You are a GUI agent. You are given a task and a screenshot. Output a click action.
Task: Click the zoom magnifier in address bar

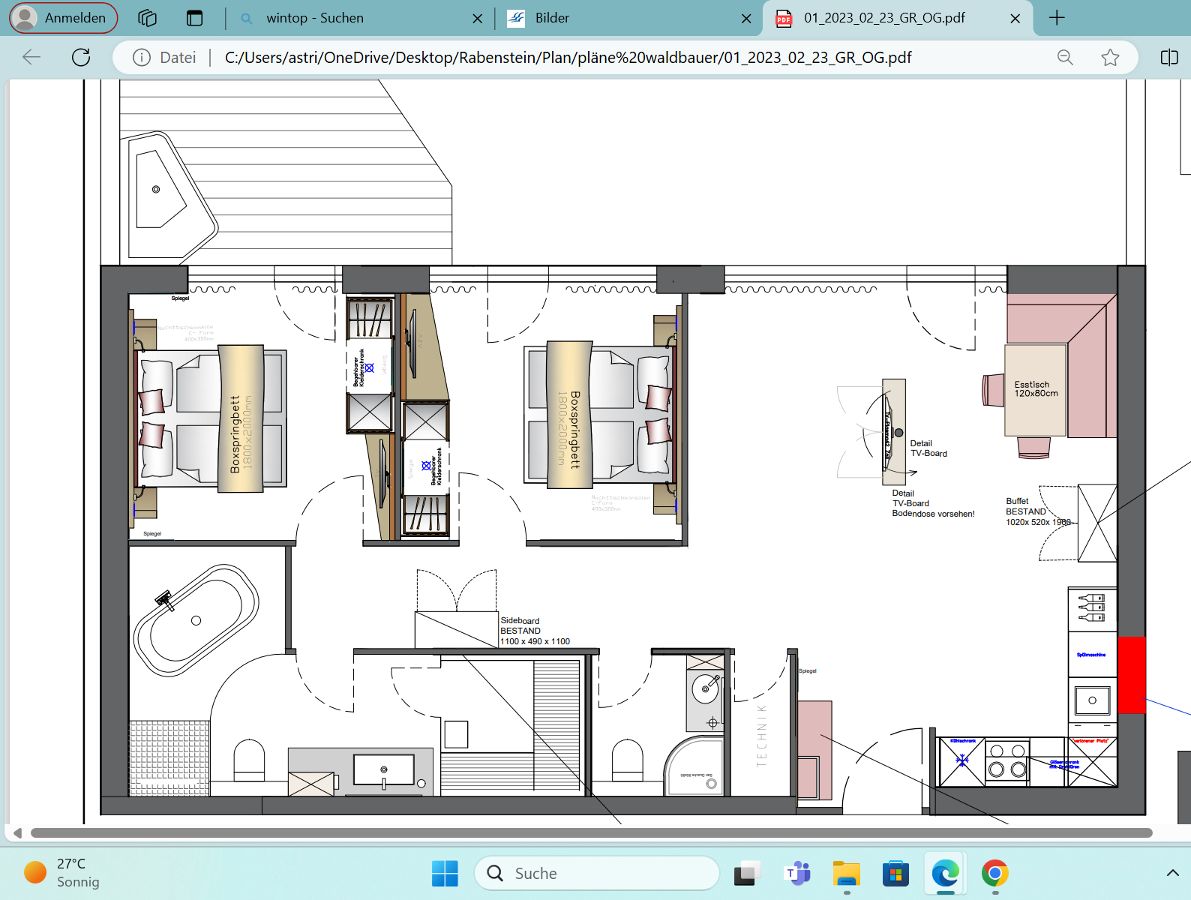tap(1066, 57)
